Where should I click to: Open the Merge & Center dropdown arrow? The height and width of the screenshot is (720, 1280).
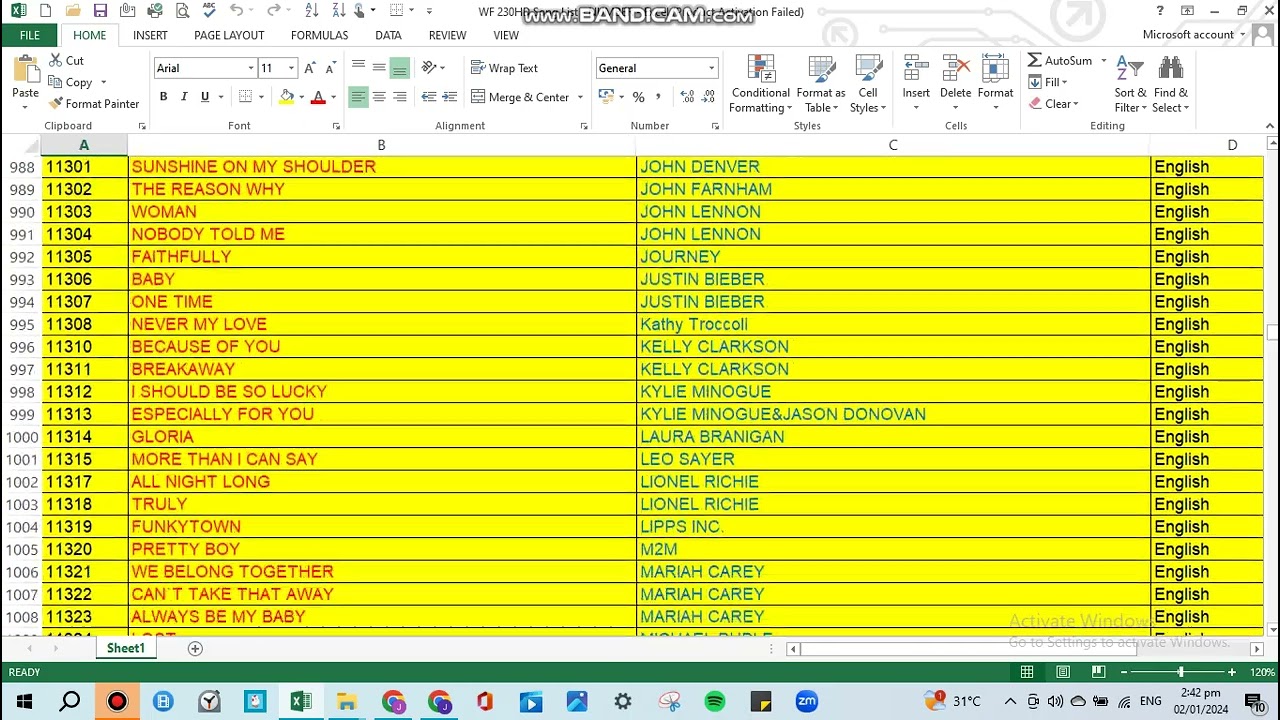coord(580,97)
